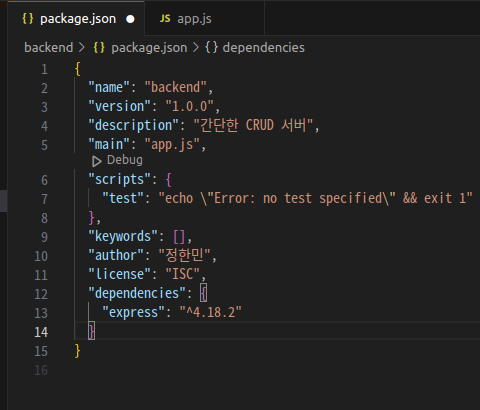Click the Debug code lens link
The height and width of the screenshot is (410, 480).
coord(125,160)
